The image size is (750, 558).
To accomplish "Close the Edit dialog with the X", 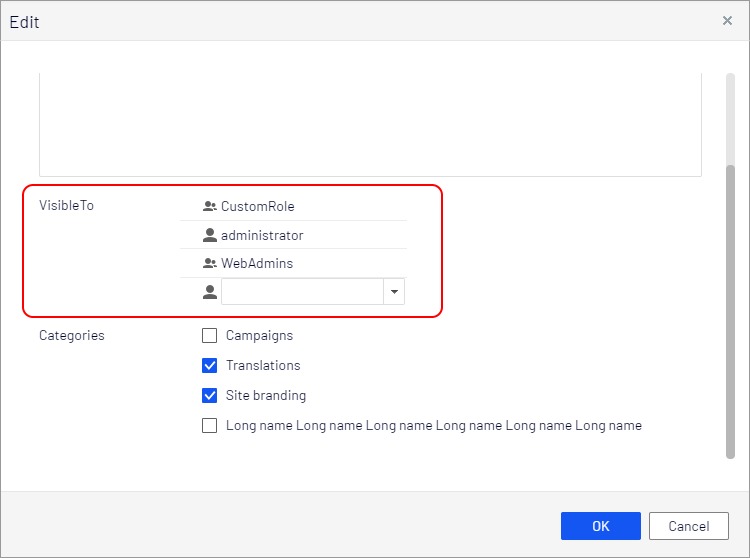I will (727, 21).
